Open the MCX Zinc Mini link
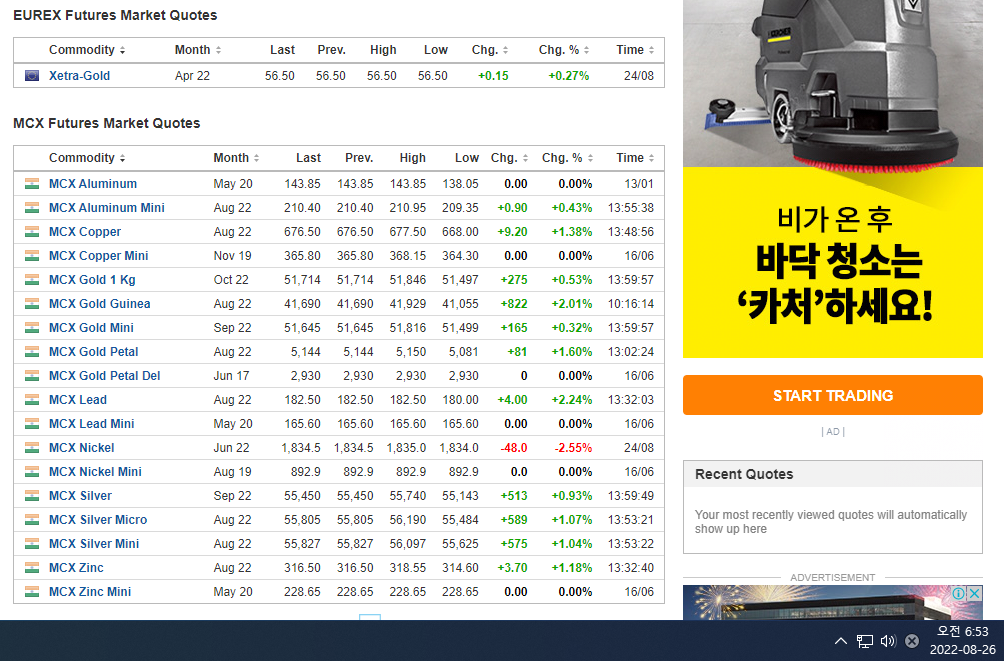 coord(90,592)
